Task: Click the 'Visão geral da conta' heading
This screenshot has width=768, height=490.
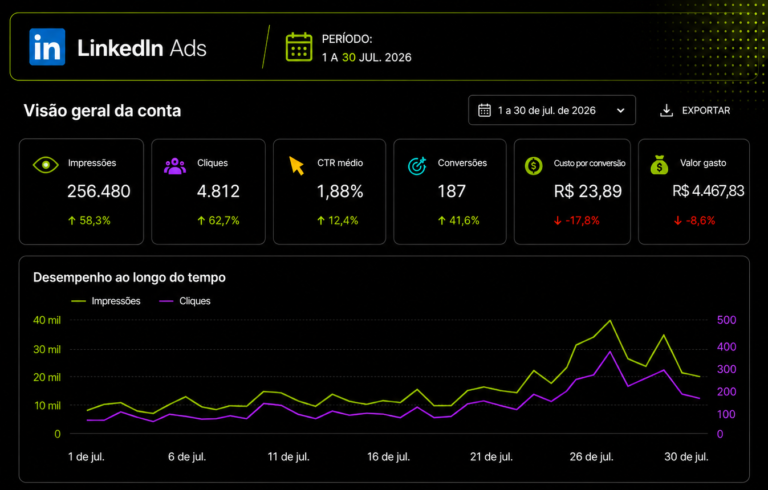Action: click(102, 111)
